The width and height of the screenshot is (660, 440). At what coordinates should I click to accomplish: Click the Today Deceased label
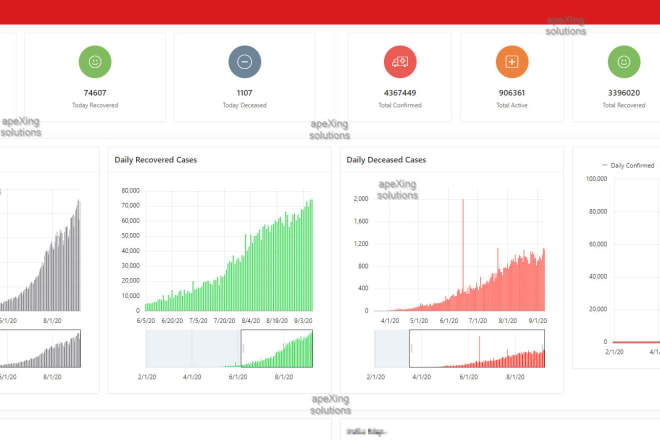tap(245, 105)
